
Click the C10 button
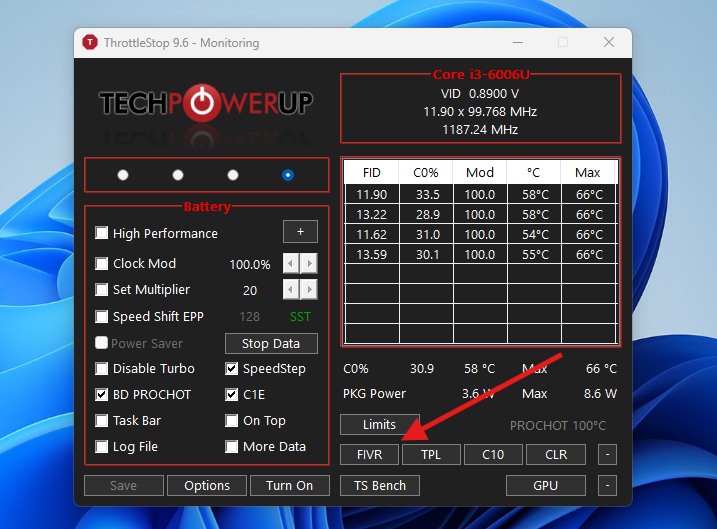[x=493, y=454]
